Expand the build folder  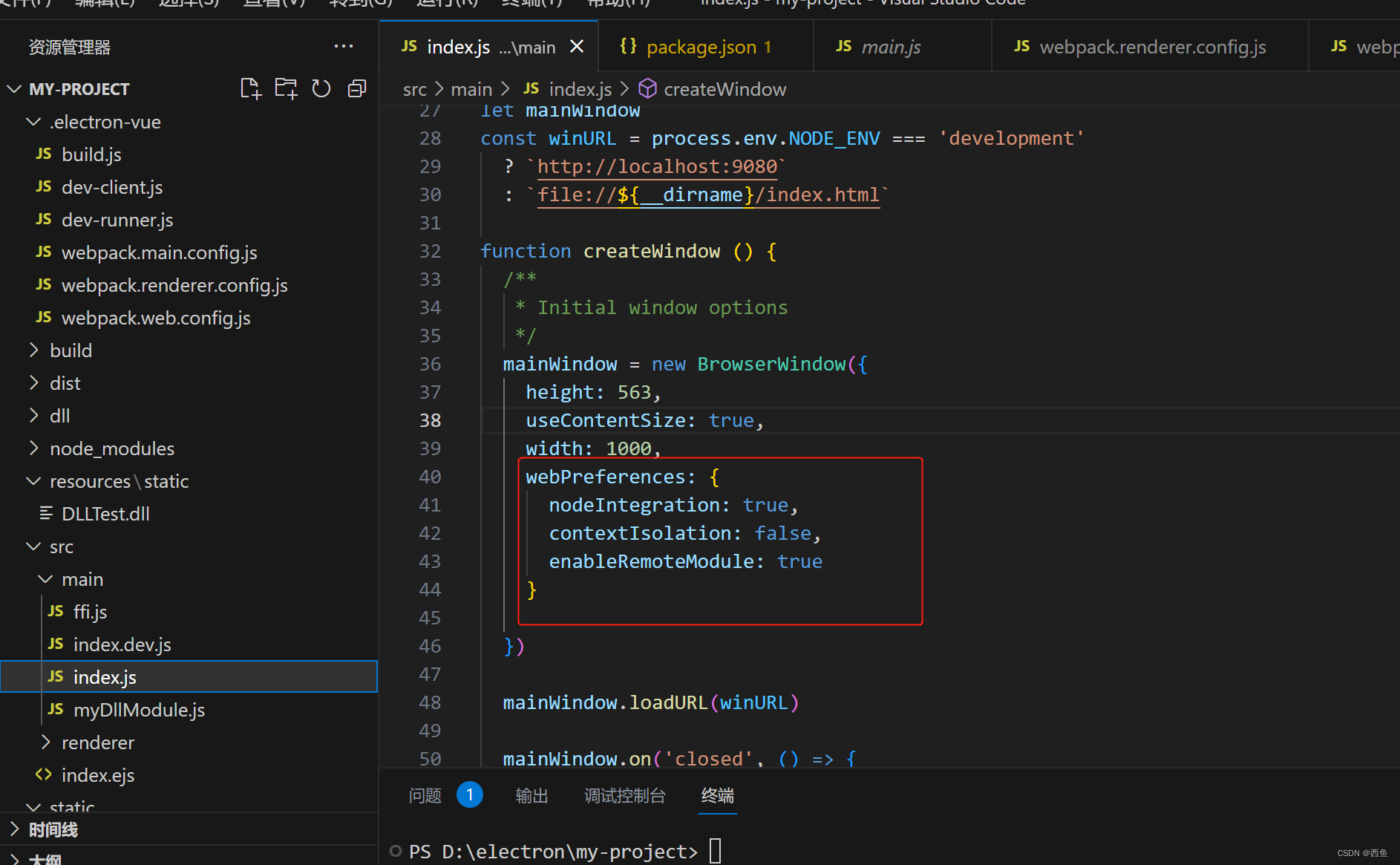tap(71, 350)
